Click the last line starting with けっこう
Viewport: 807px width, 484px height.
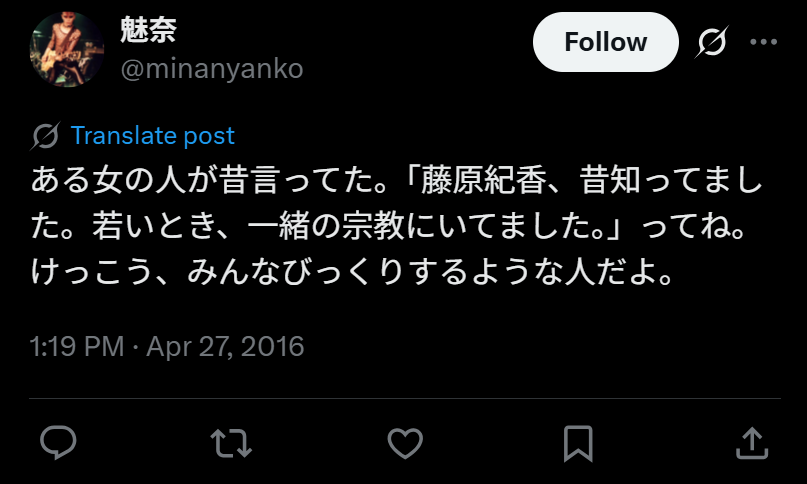click(x=352, y=271)
